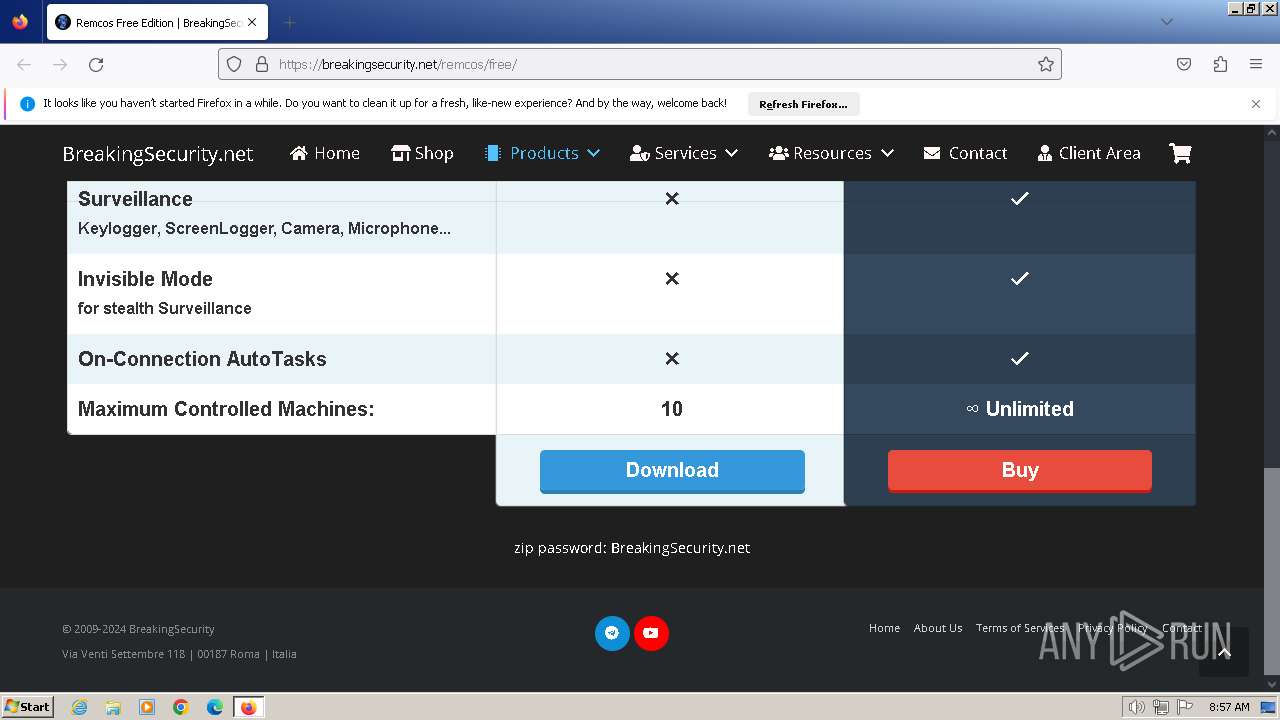
Task: Open the Telegram social icon
Action: [x=612, y=633]
